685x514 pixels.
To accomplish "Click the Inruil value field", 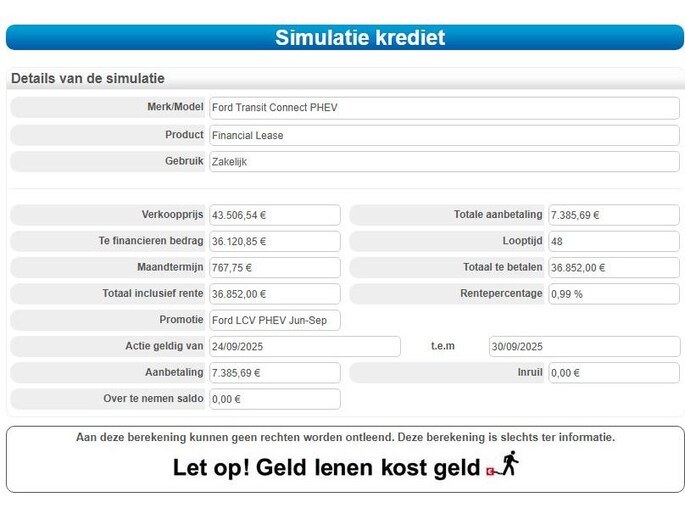I will (613, 373).
